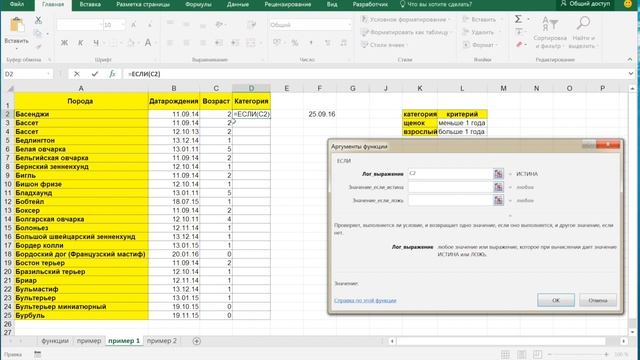Switch to the 'пример' sheet tab
Viewport: 640px width, 360px height.
(89, 341)
